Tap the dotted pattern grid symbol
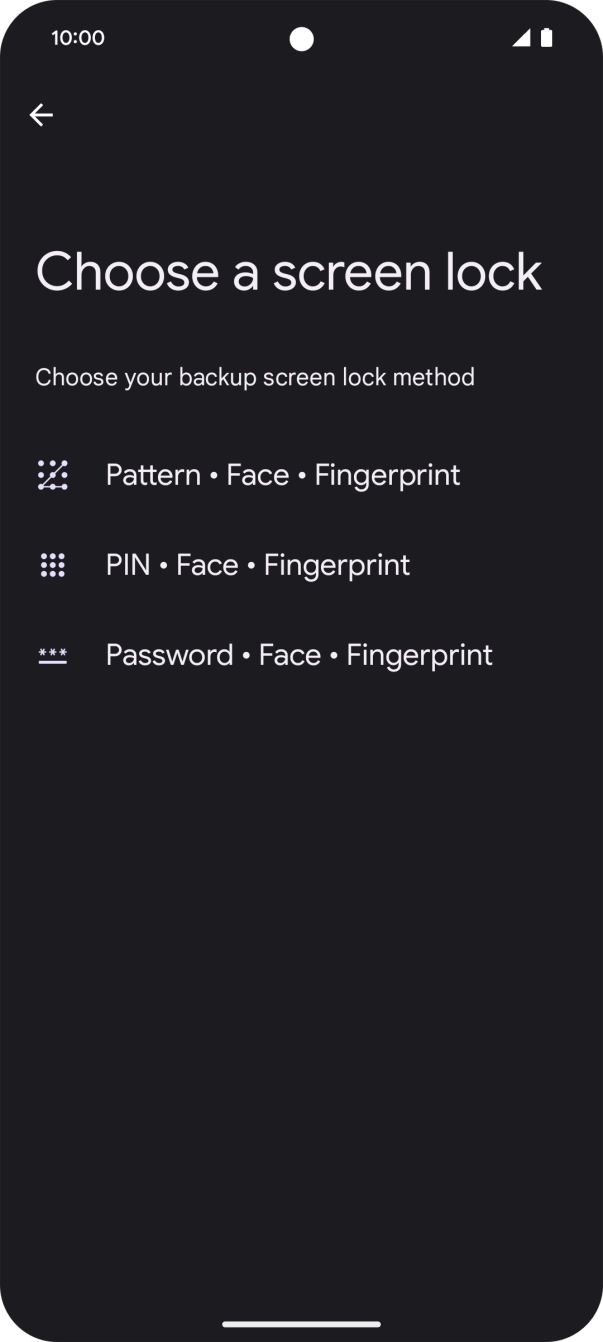The width and height of the screenshot is (603, 1342). [52, 474]
